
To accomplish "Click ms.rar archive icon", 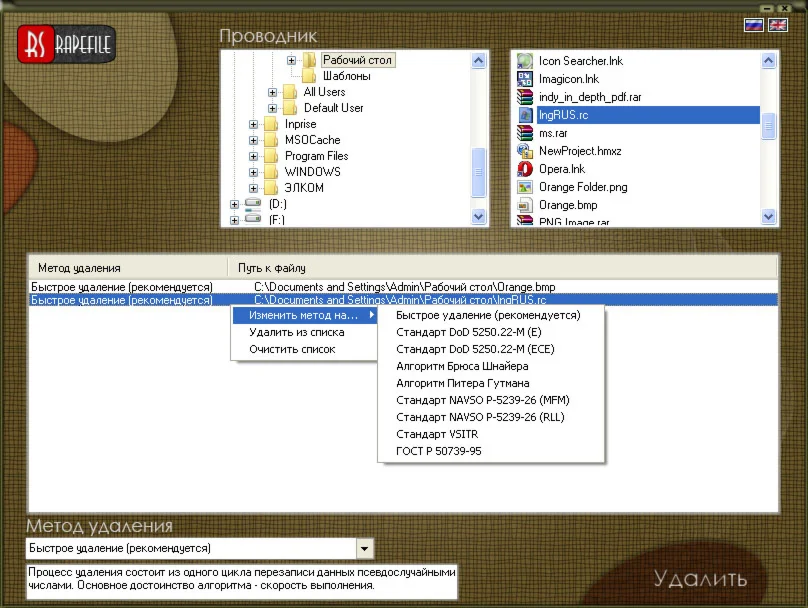I will [525, 133].
